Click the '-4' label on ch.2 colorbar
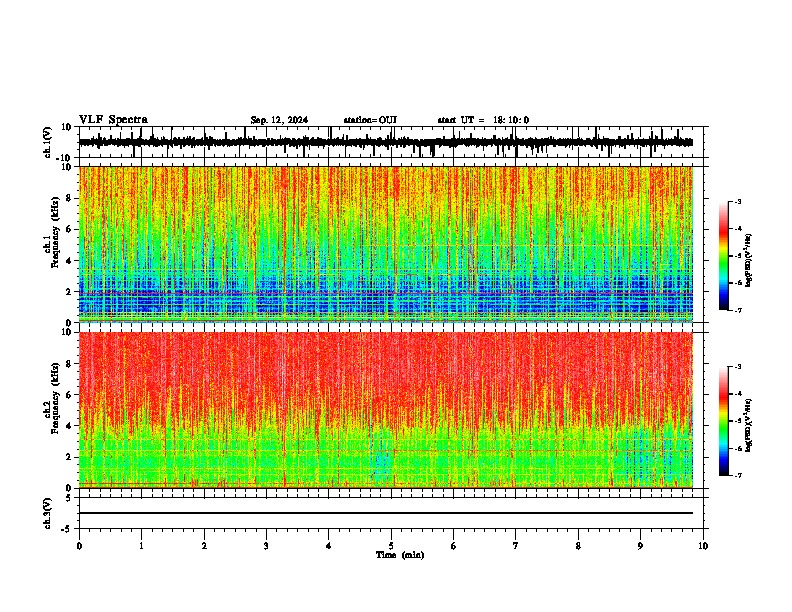Viewport: 792px width, 612px height. coord(737,394)
